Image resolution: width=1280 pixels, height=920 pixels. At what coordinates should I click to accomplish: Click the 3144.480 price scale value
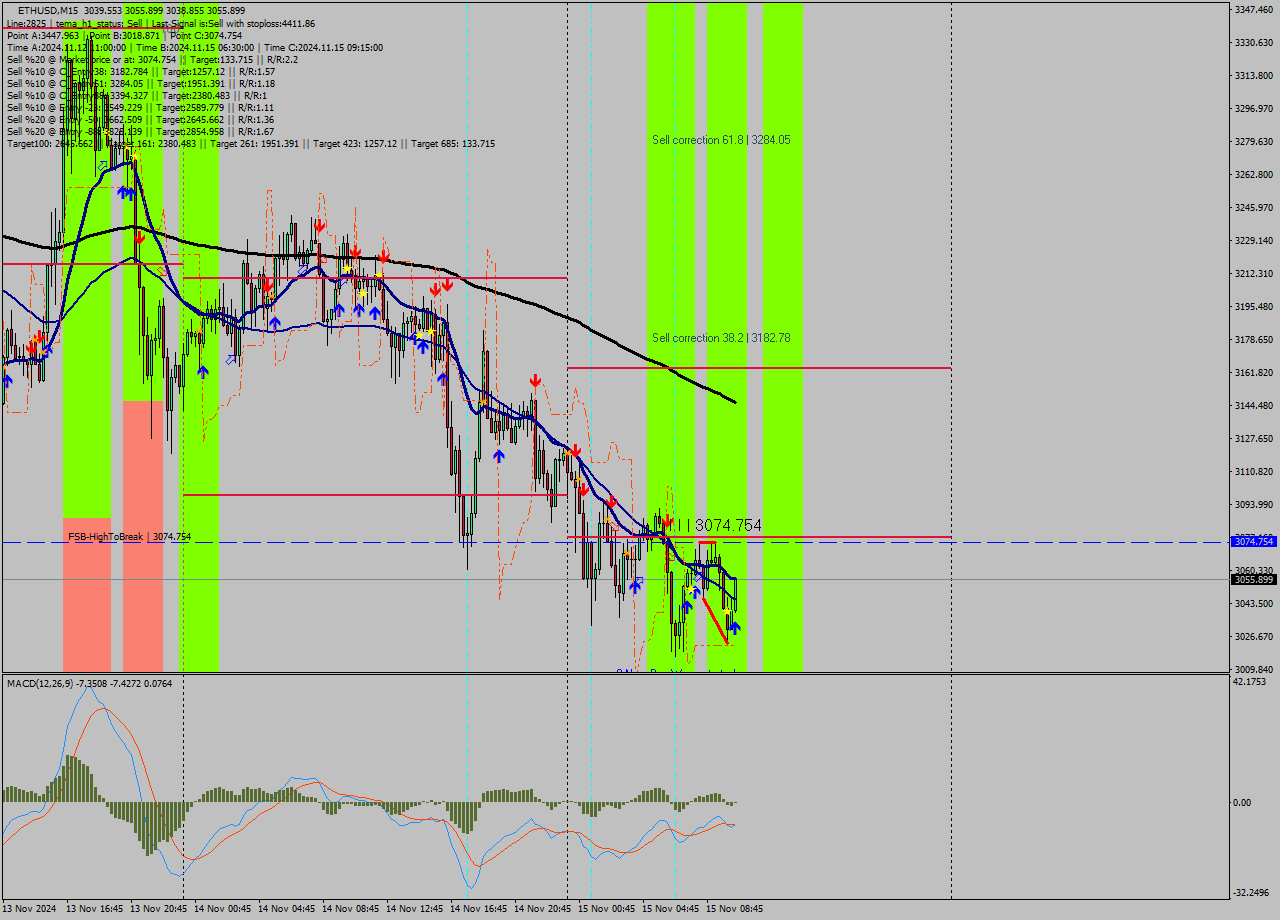[x=1254, y=406]
